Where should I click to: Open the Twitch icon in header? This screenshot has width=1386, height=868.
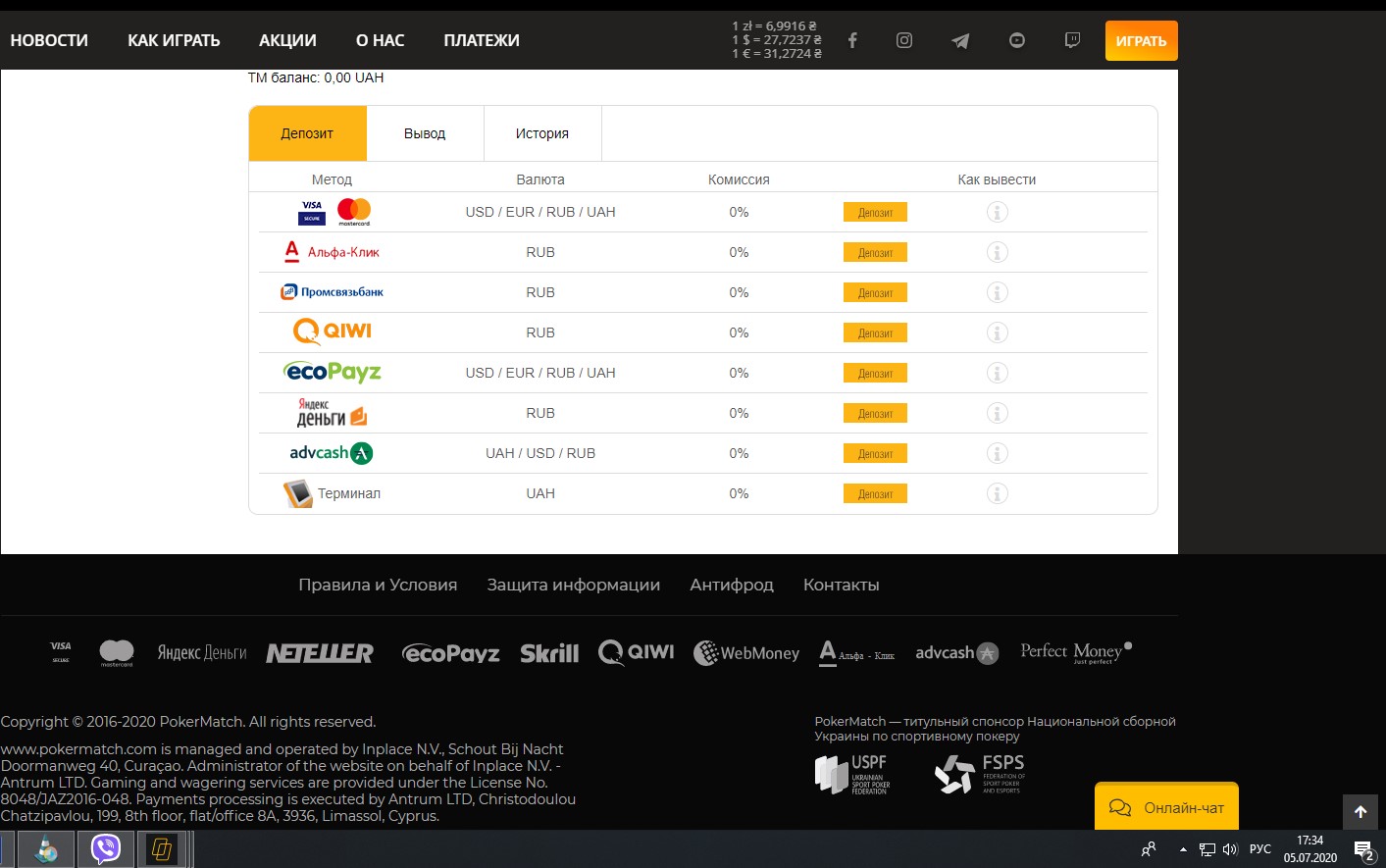(x=1072, y=40)
